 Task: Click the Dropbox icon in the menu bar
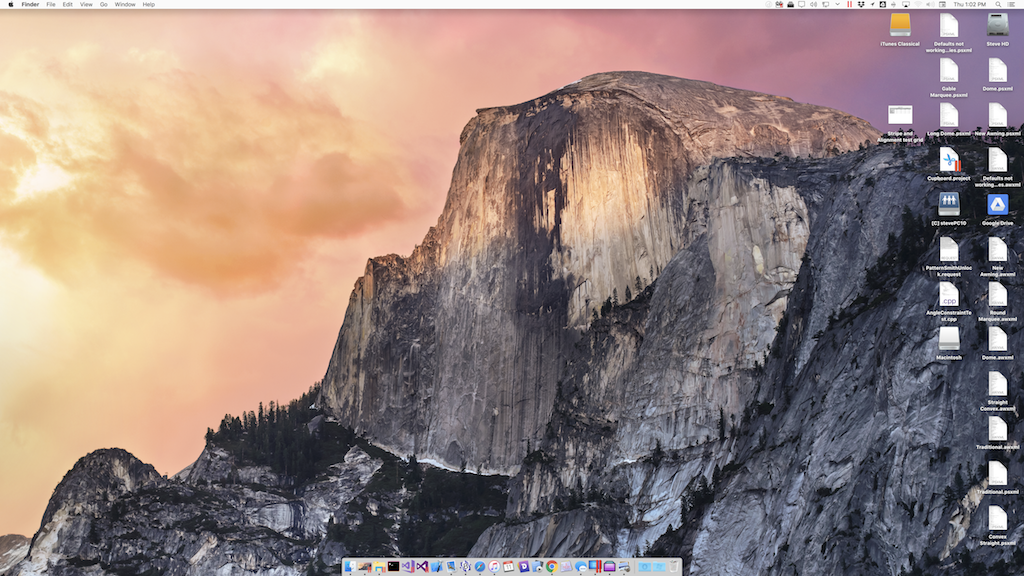(861, 5)
